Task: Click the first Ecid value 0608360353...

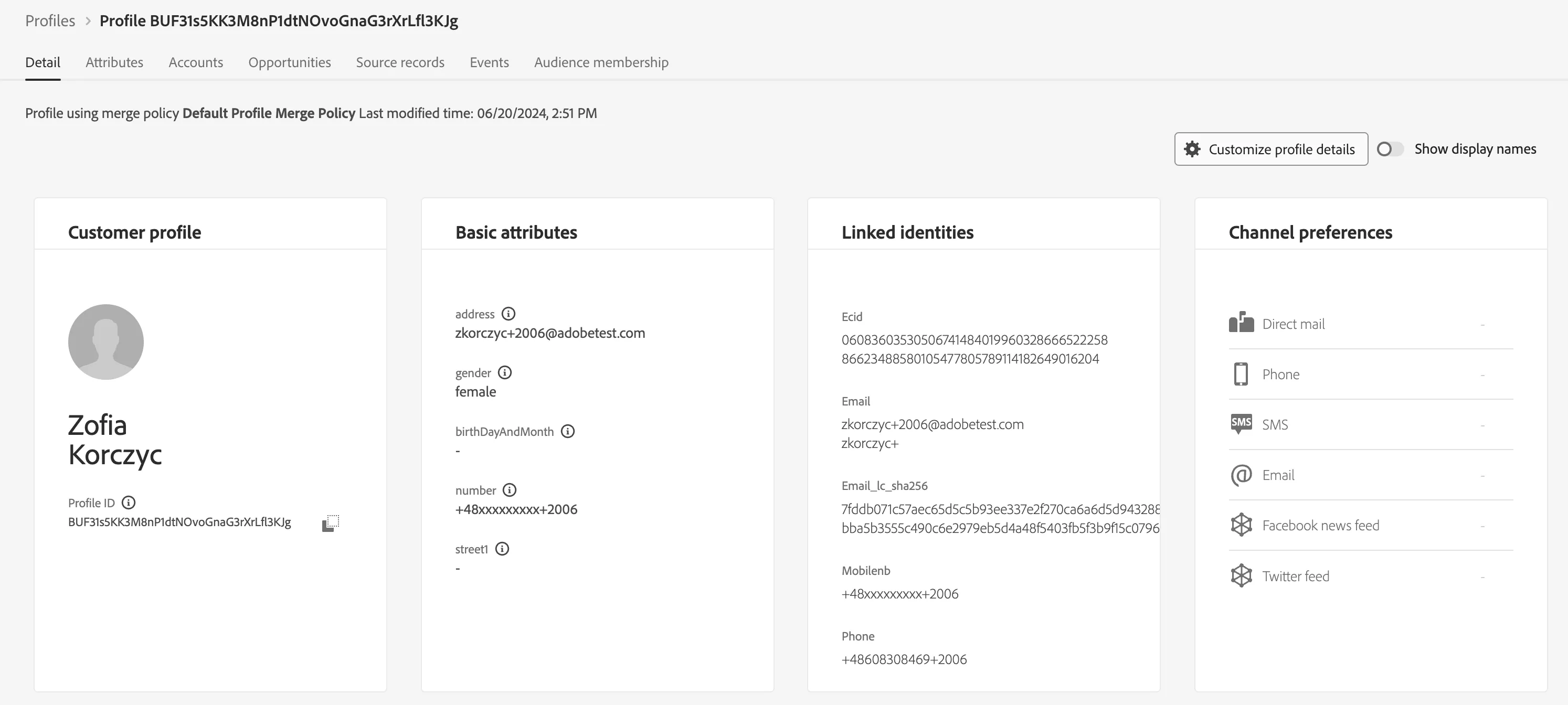Action: (974, 340)
